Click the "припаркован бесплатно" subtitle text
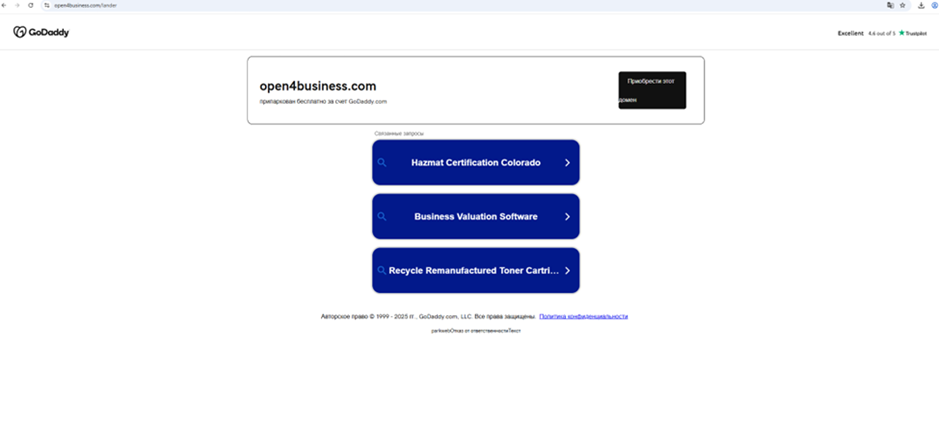The width and height of the screenshot is (939, 422). [323, 102]
